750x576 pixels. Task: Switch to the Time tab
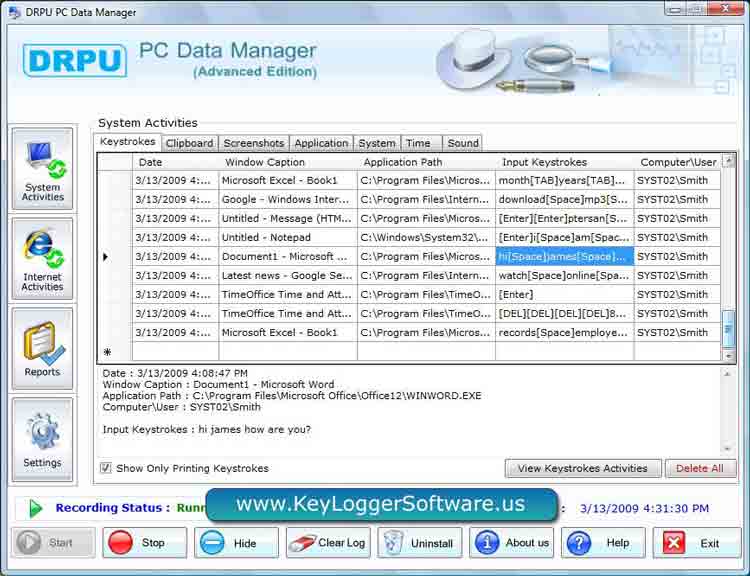[421, 143]
